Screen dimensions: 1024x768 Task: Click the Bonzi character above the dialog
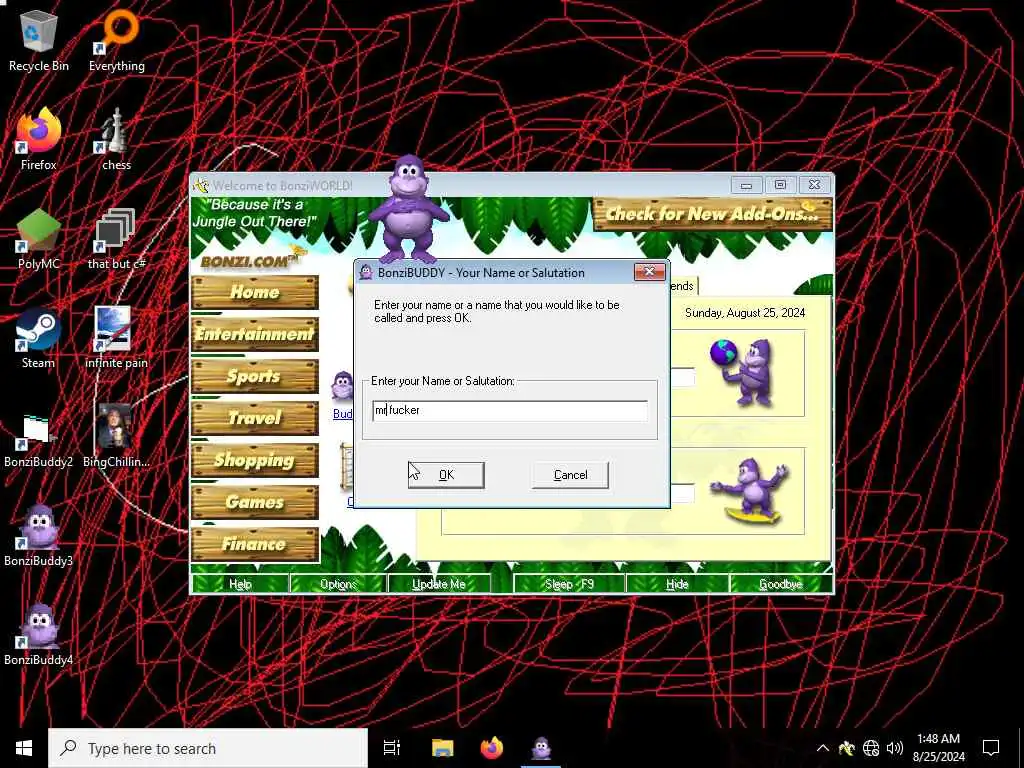[409, 209]
